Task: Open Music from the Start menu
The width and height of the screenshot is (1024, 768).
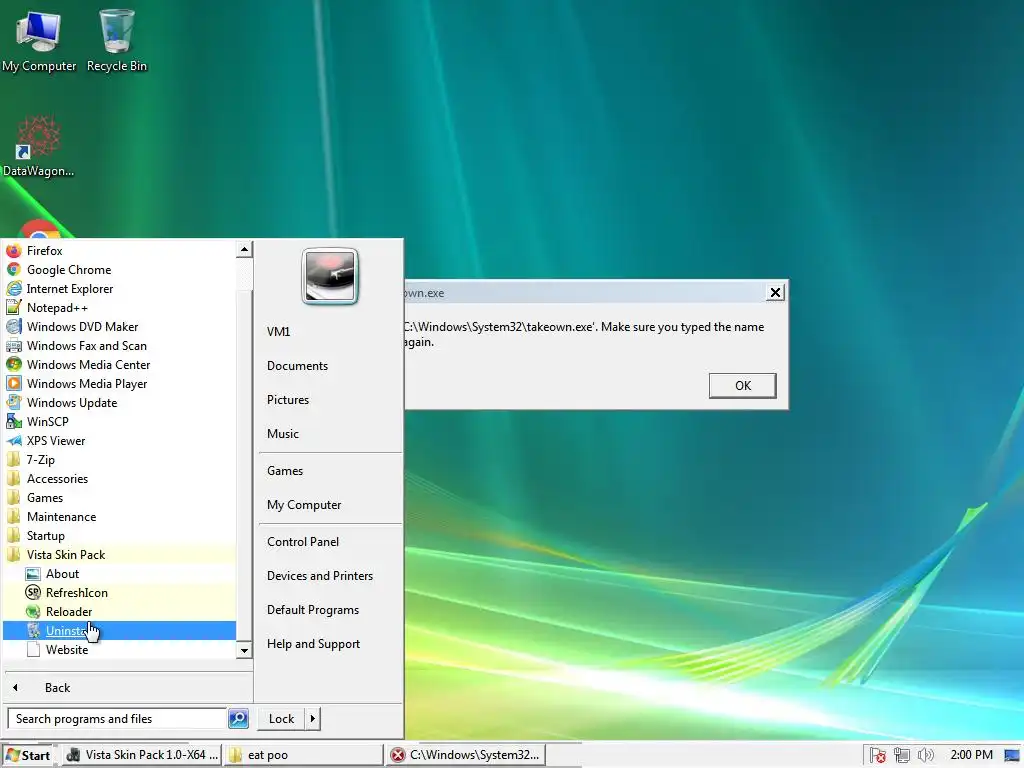Action: [330, 434]
